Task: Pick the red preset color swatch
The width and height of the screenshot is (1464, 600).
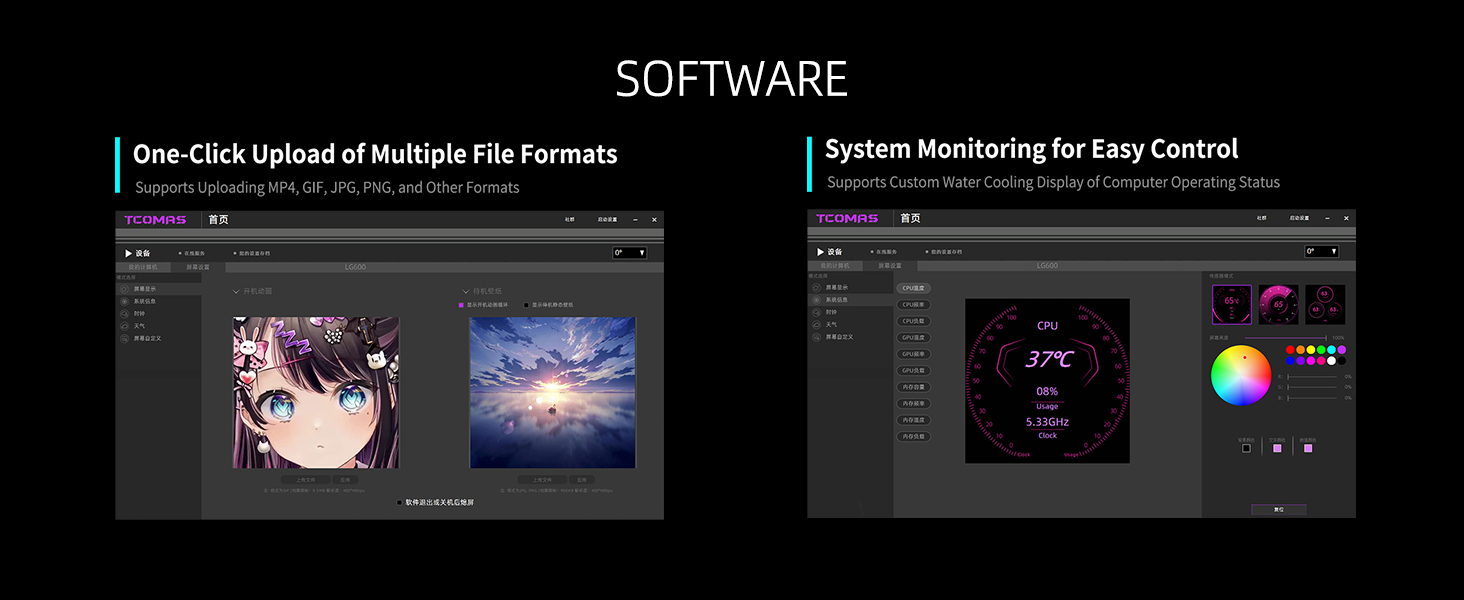Action: (1290, 350)
